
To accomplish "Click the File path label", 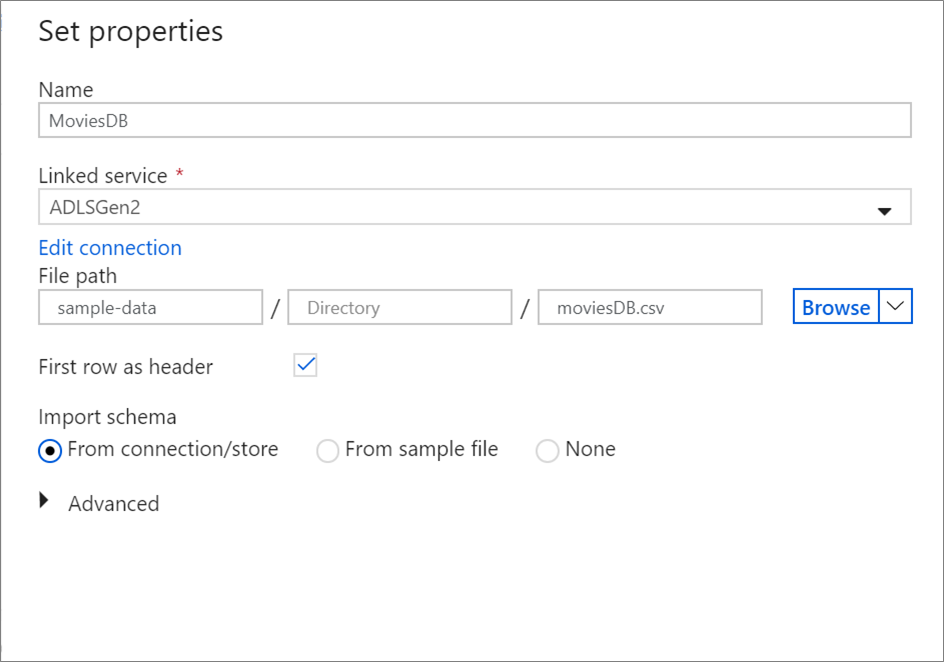I will pos(78,275).
